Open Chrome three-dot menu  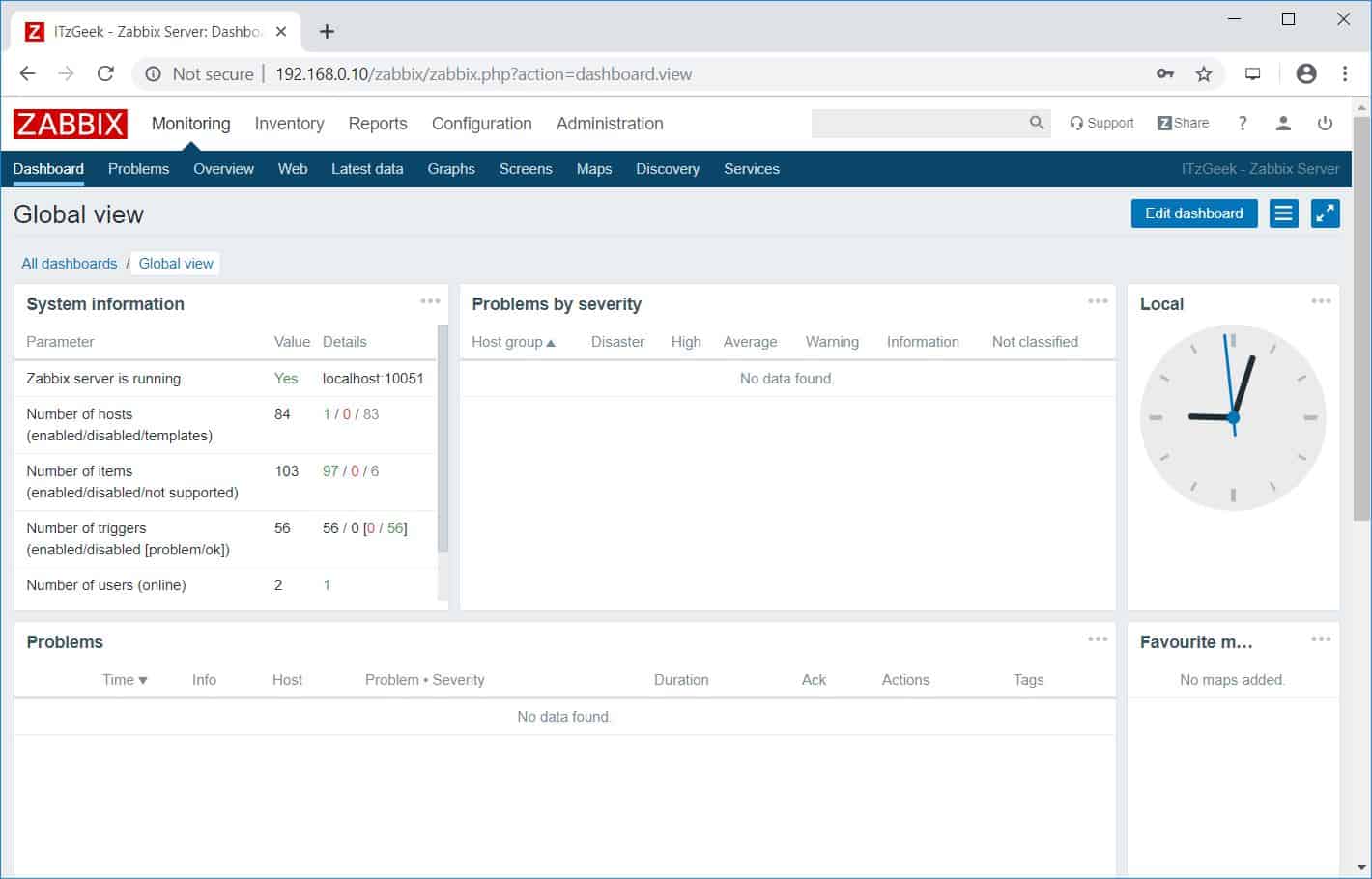tap(1345, 73)
